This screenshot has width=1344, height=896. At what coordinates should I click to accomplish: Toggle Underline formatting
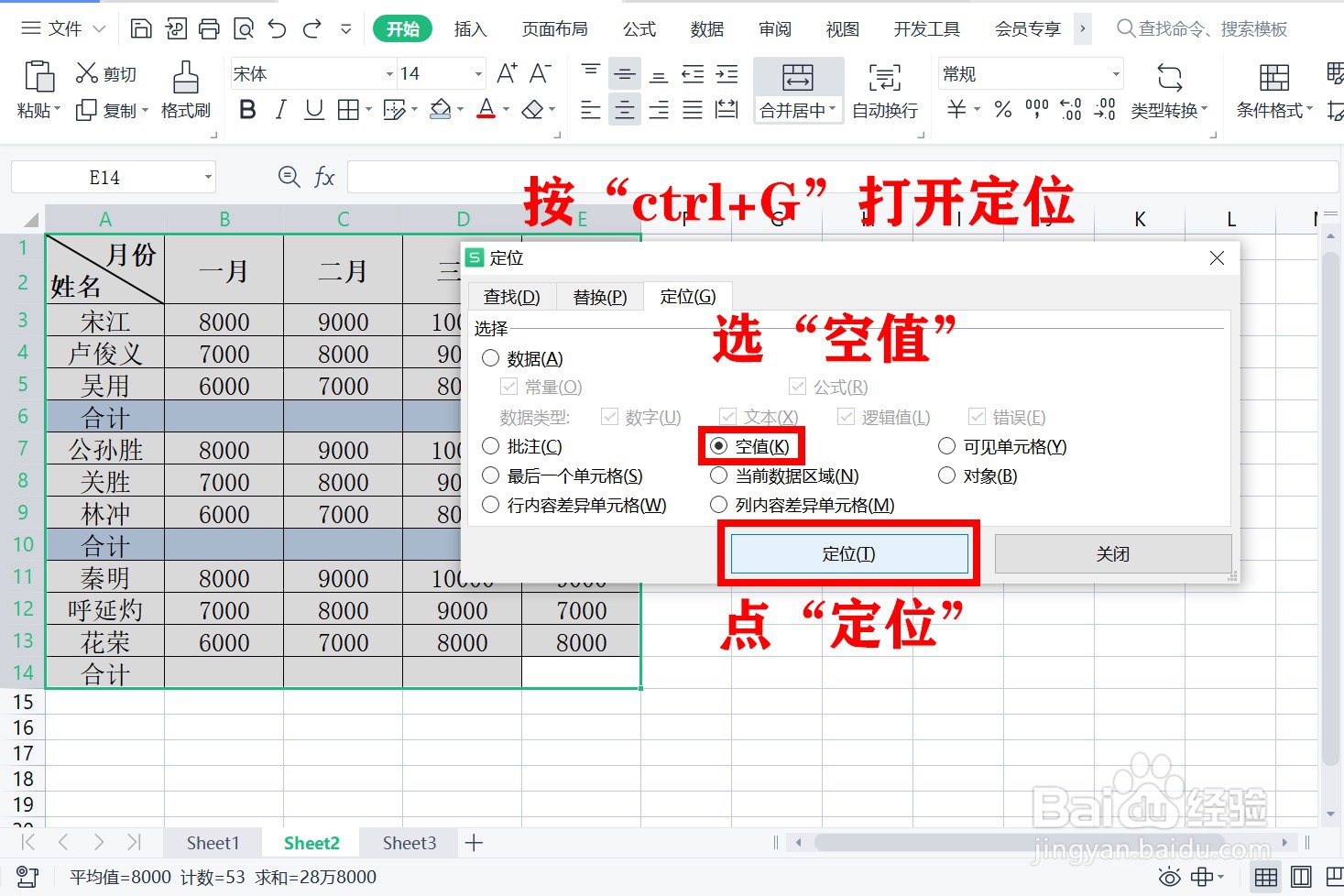314,110
